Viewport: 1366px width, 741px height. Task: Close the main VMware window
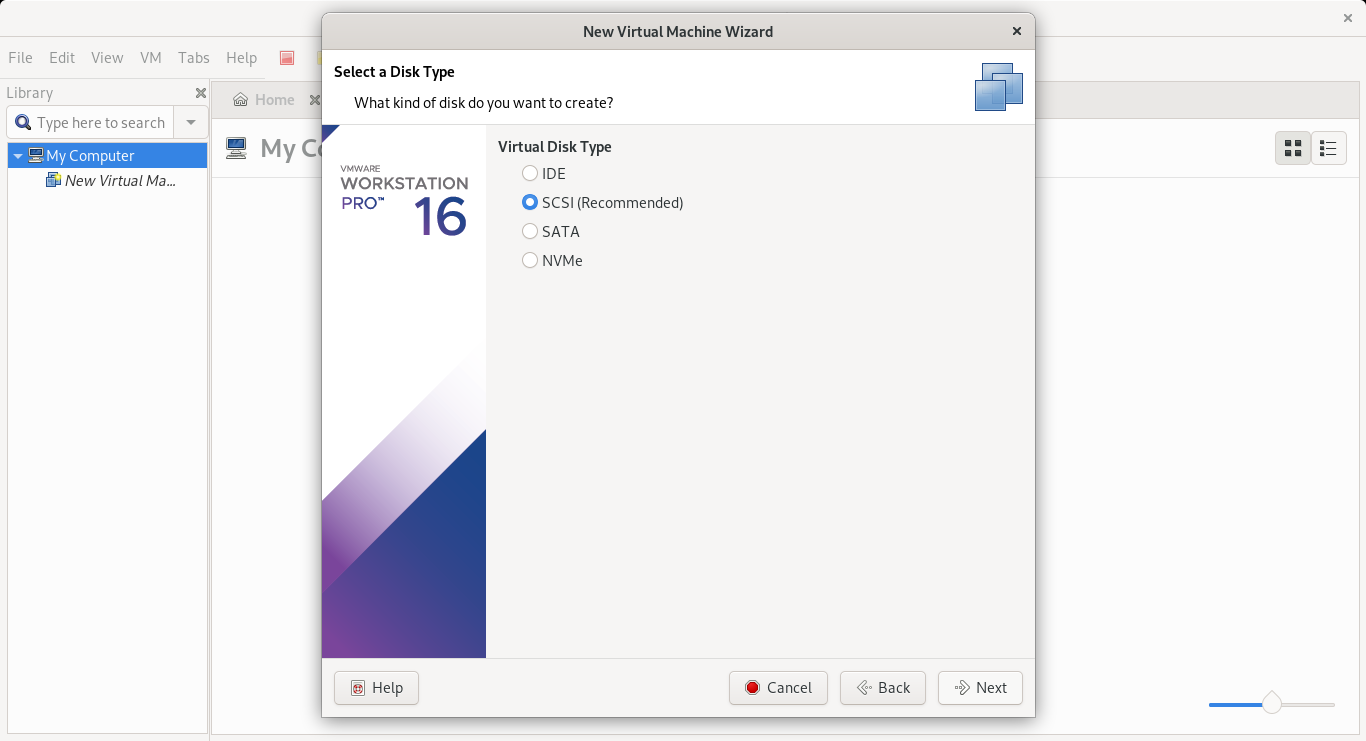pyautogui.click(x=1347, y=18)
